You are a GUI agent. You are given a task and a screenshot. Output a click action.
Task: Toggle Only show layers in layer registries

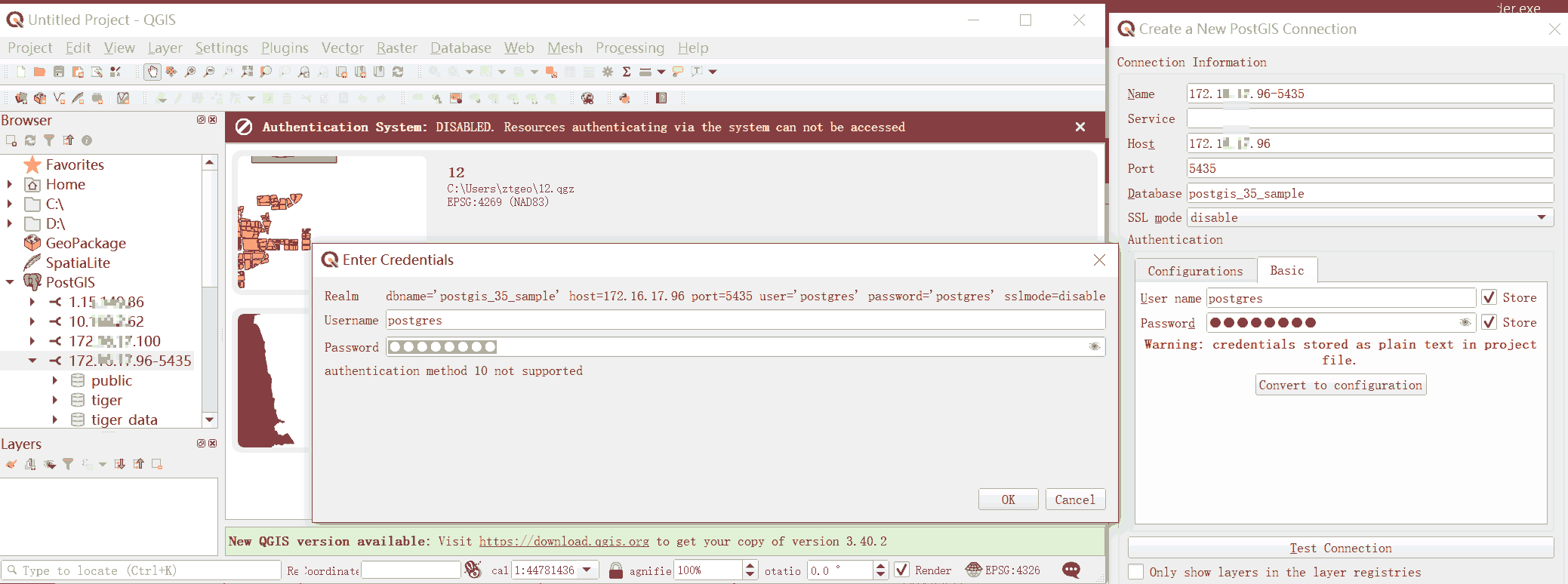[1135, 572]
